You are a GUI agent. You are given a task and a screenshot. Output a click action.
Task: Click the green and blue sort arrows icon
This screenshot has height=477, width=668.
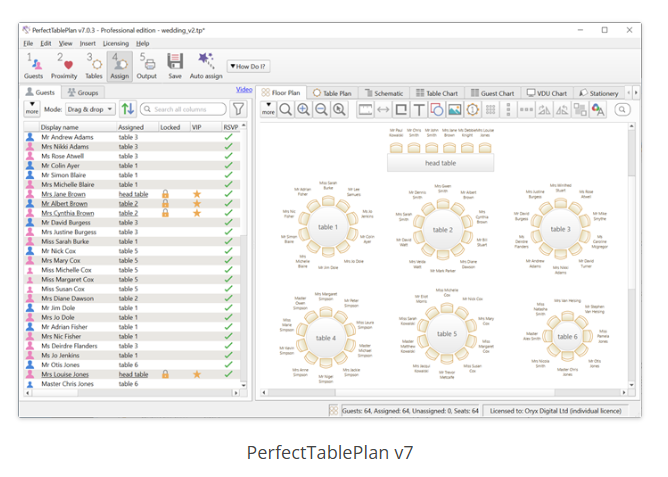127,109
